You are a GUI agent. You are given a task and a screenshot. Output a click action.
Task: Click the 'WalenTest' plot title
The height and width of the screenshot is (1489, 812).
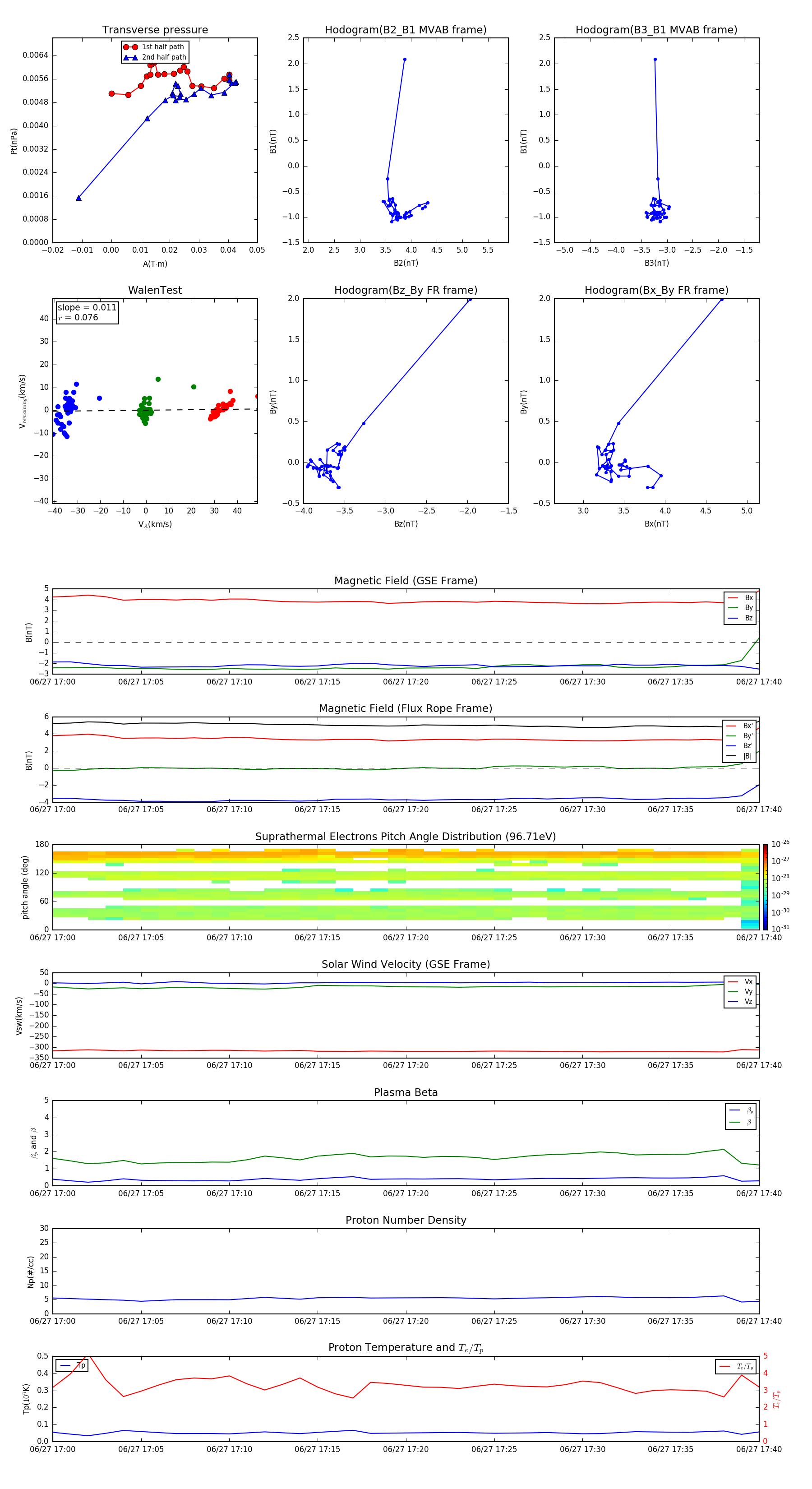point(155,290)
